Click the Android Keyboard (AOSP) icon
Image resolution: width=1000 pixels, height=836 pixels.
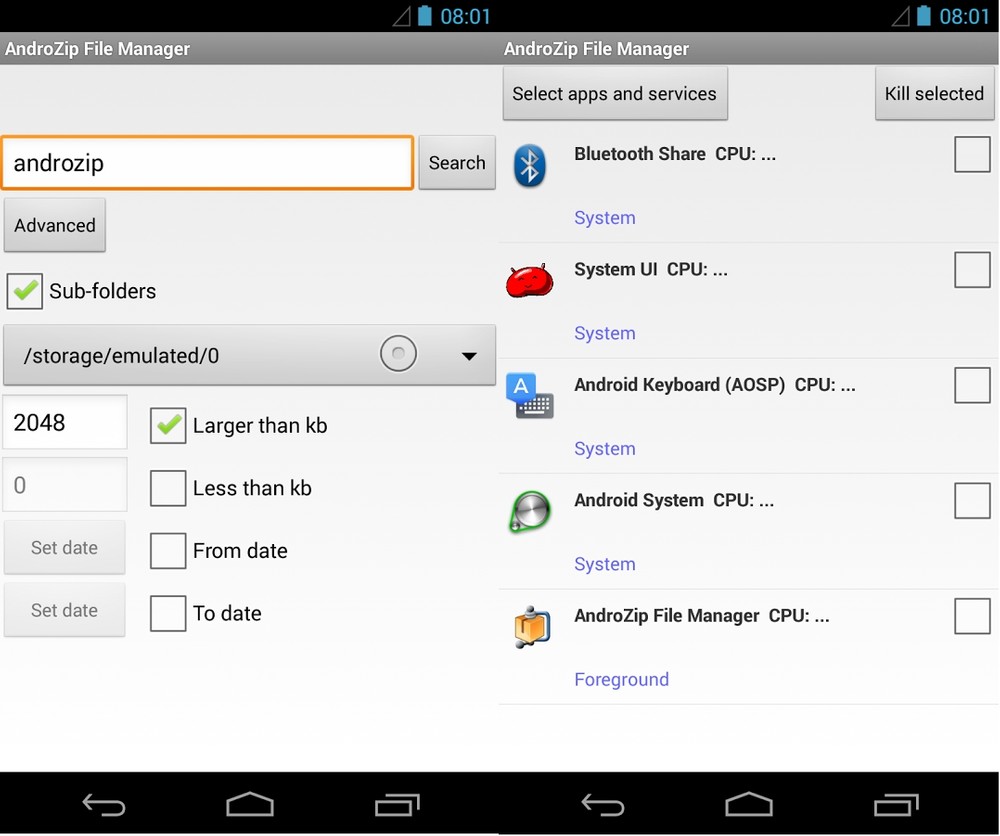click(529, 396)
